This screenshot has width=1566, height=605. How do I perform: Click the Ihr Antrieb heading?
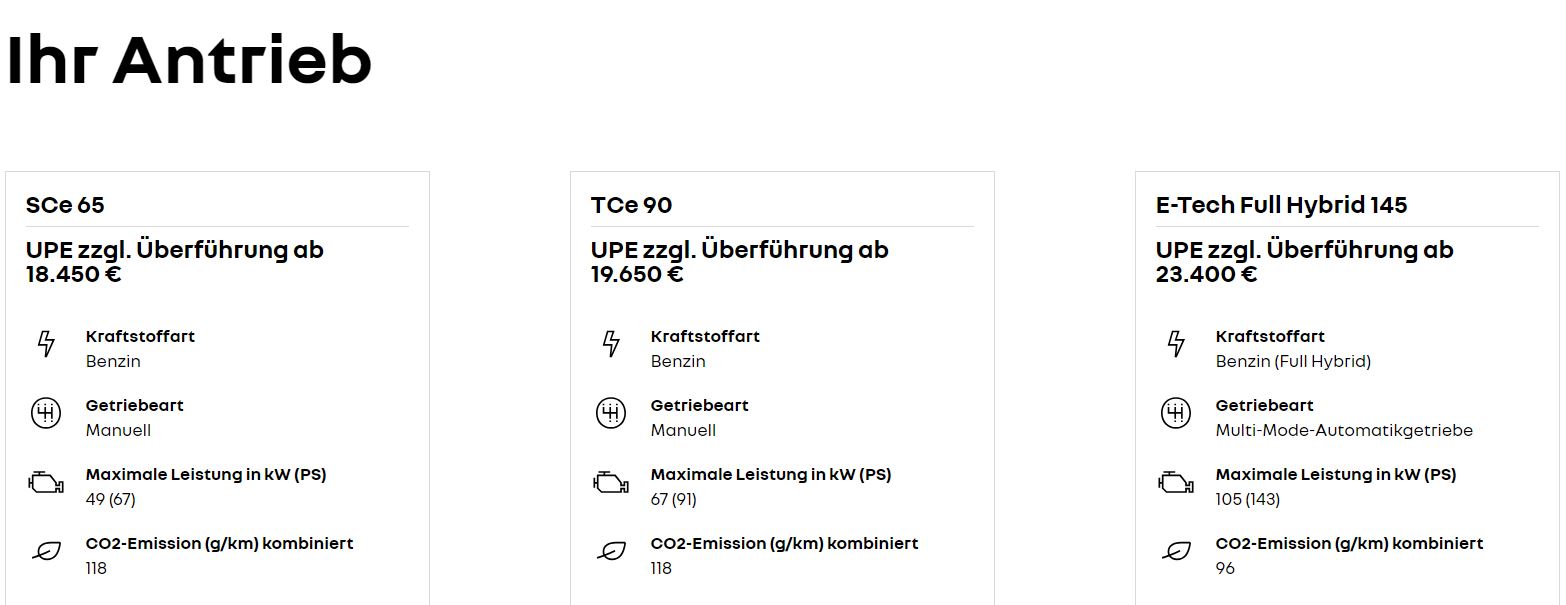[x=189, y=60]
